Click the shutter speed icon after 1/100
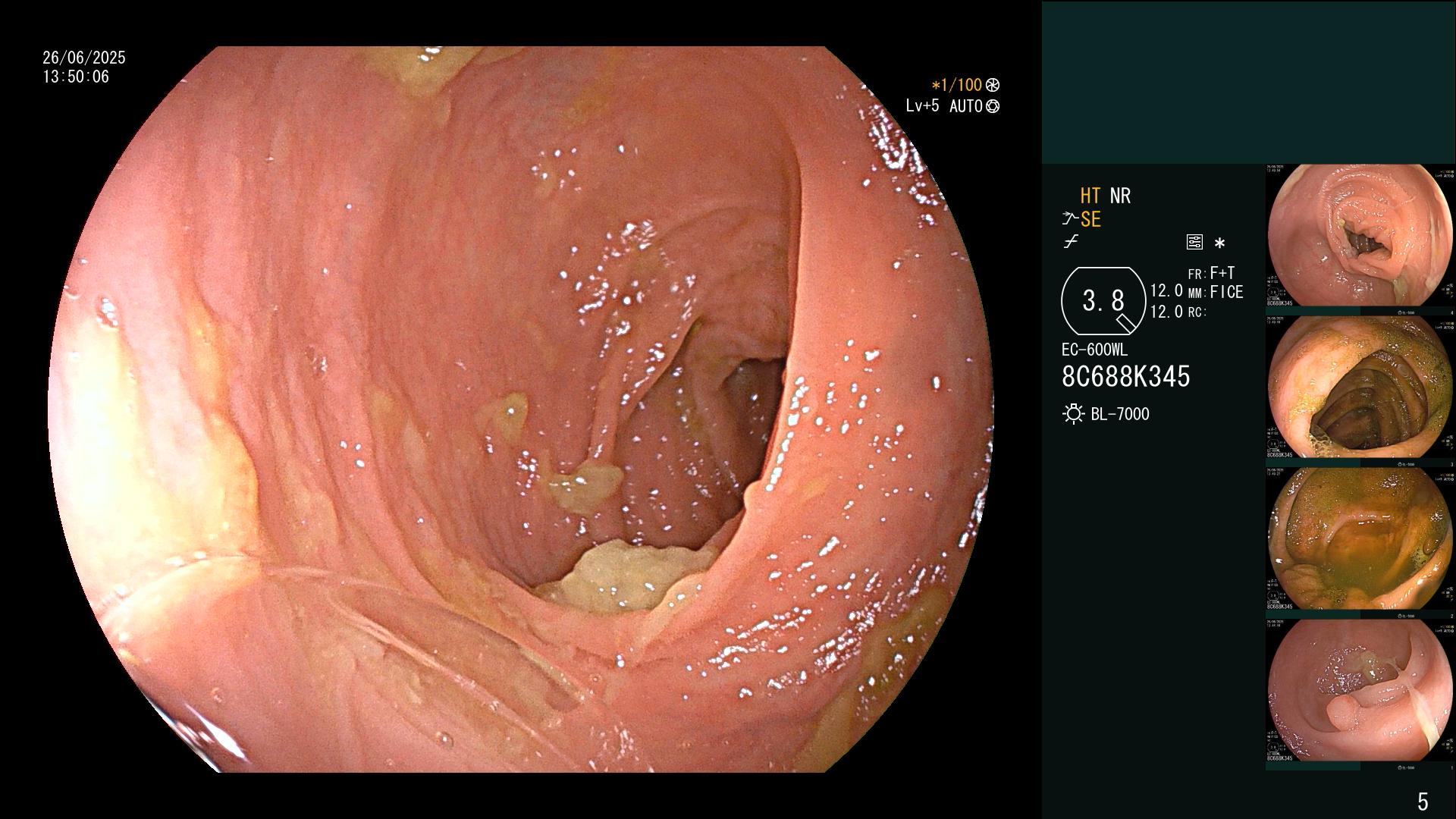 coord(992,85)
